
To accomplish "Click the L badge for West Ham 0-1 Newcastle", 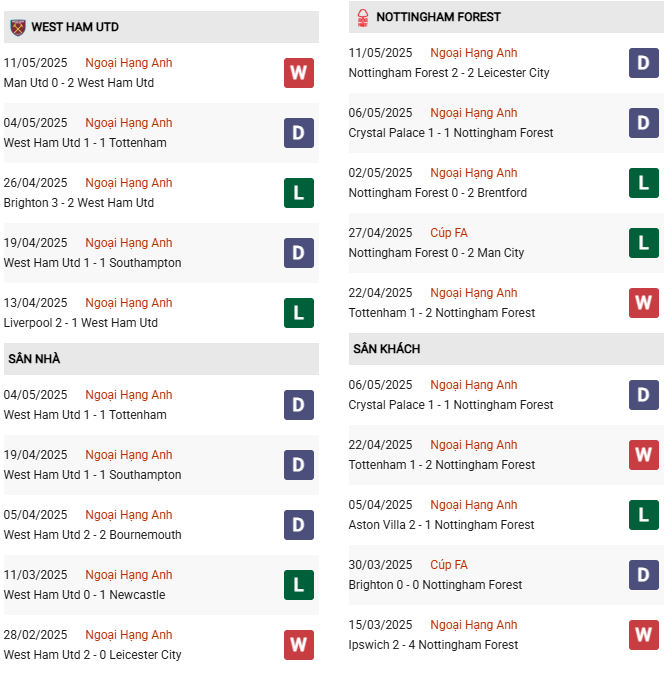I will pyautogui.click(x=299, y=585).
